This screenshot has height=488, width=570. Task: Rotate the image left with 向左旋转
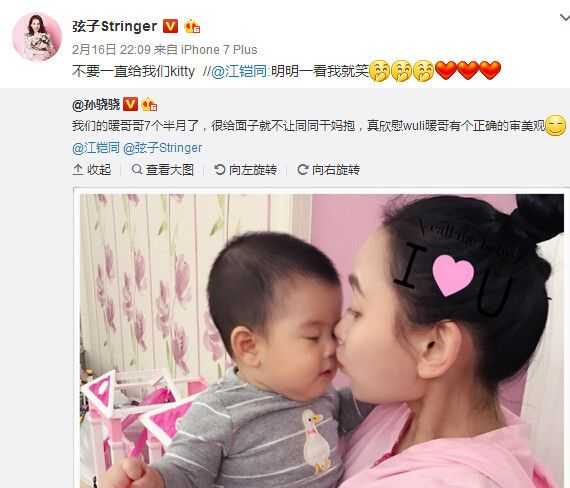(245, 169)
